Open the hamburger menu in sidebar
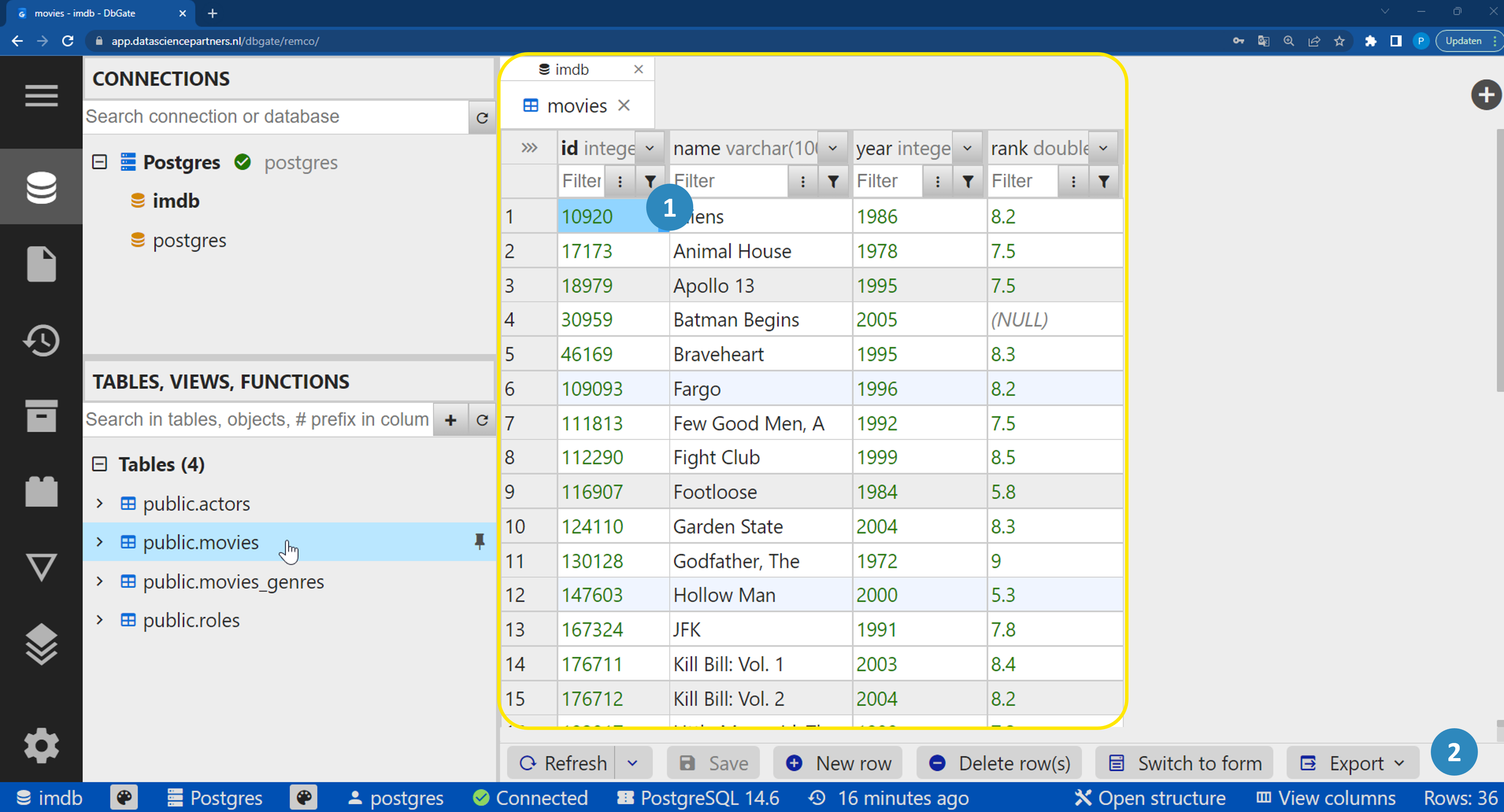The width and height of the screenshot is (1504, 812). 41,95
